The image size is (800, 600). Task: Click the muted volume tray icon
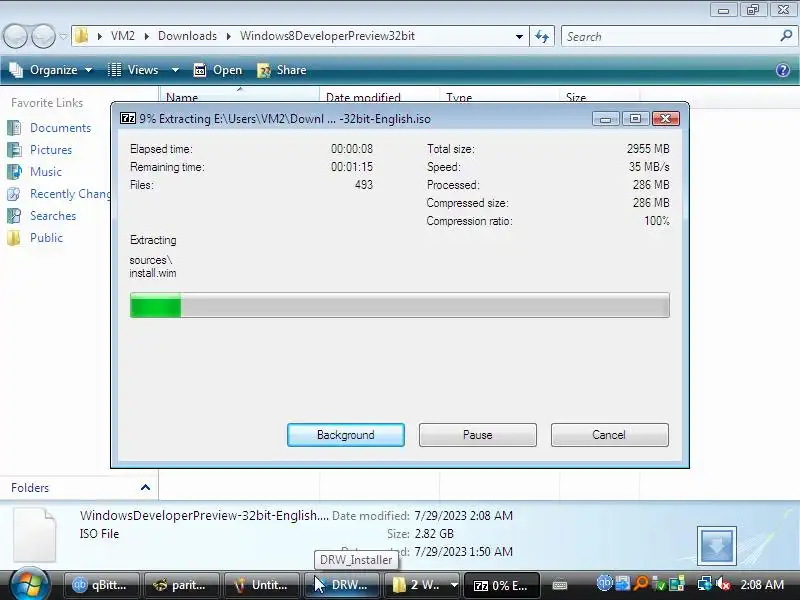point(722,583)
